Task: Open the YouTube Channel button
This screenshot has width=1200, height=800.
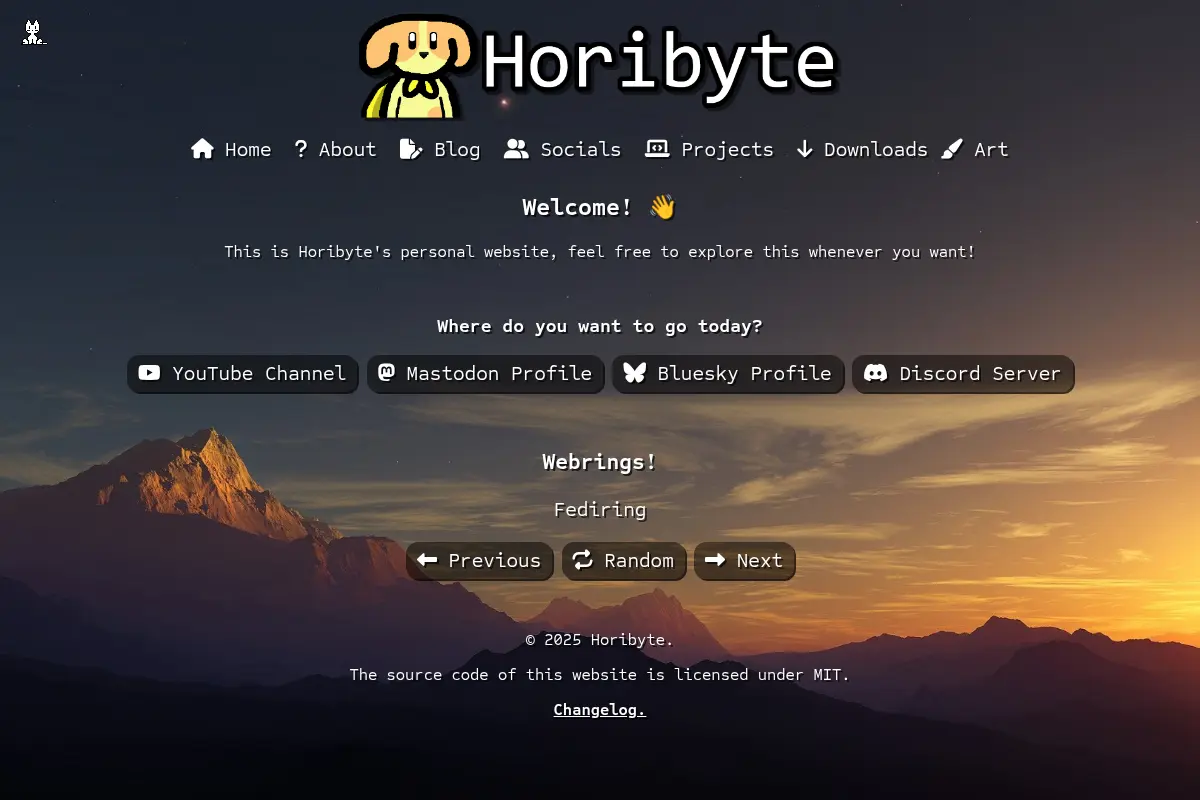Action: (x=243, y=374)
